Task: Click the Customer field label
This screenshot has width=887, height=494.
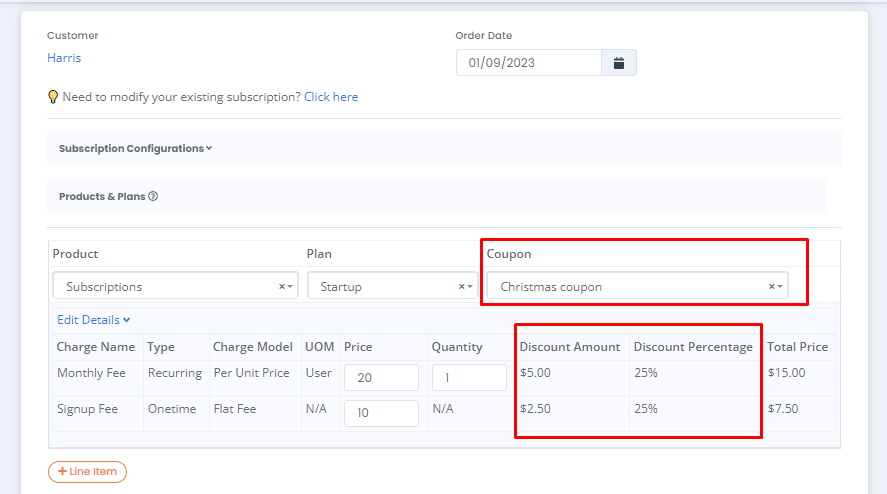Action: [72, 36]
